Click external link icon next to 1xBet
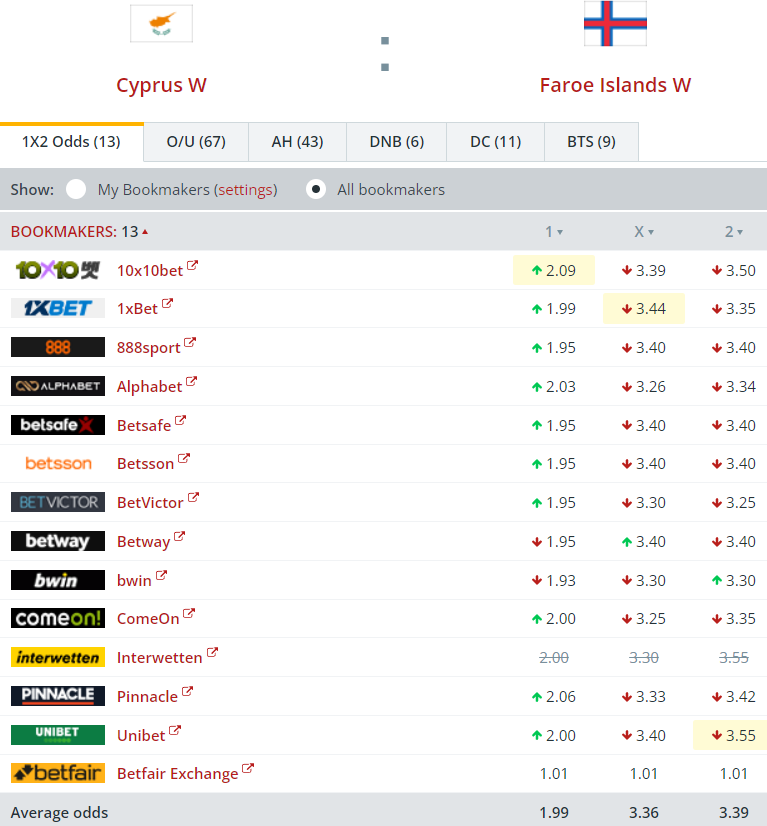Image resolution: width=767 pixels, height=826 pixels. point(168,303)
